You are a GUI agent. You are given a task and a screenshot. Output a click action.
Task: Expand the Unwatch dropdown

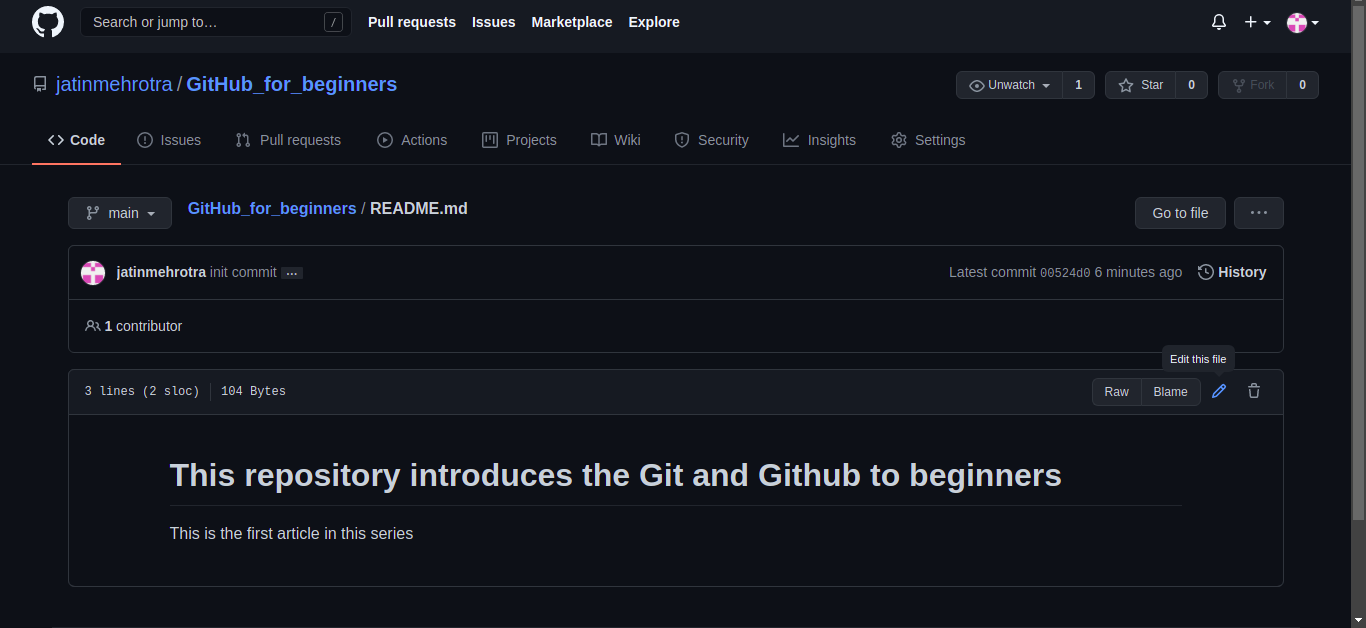coord(1009,85)
